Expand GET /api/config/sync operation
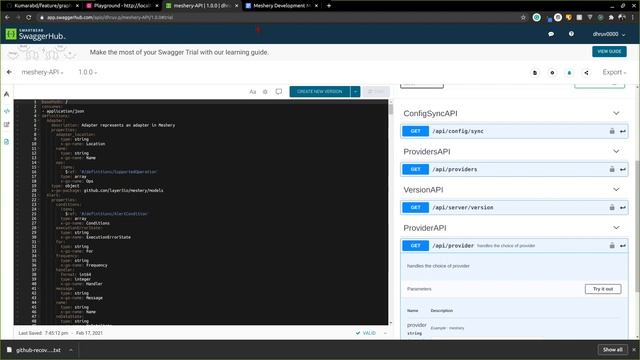The height and width of the screenshot is (360, 640). [514, 131]
